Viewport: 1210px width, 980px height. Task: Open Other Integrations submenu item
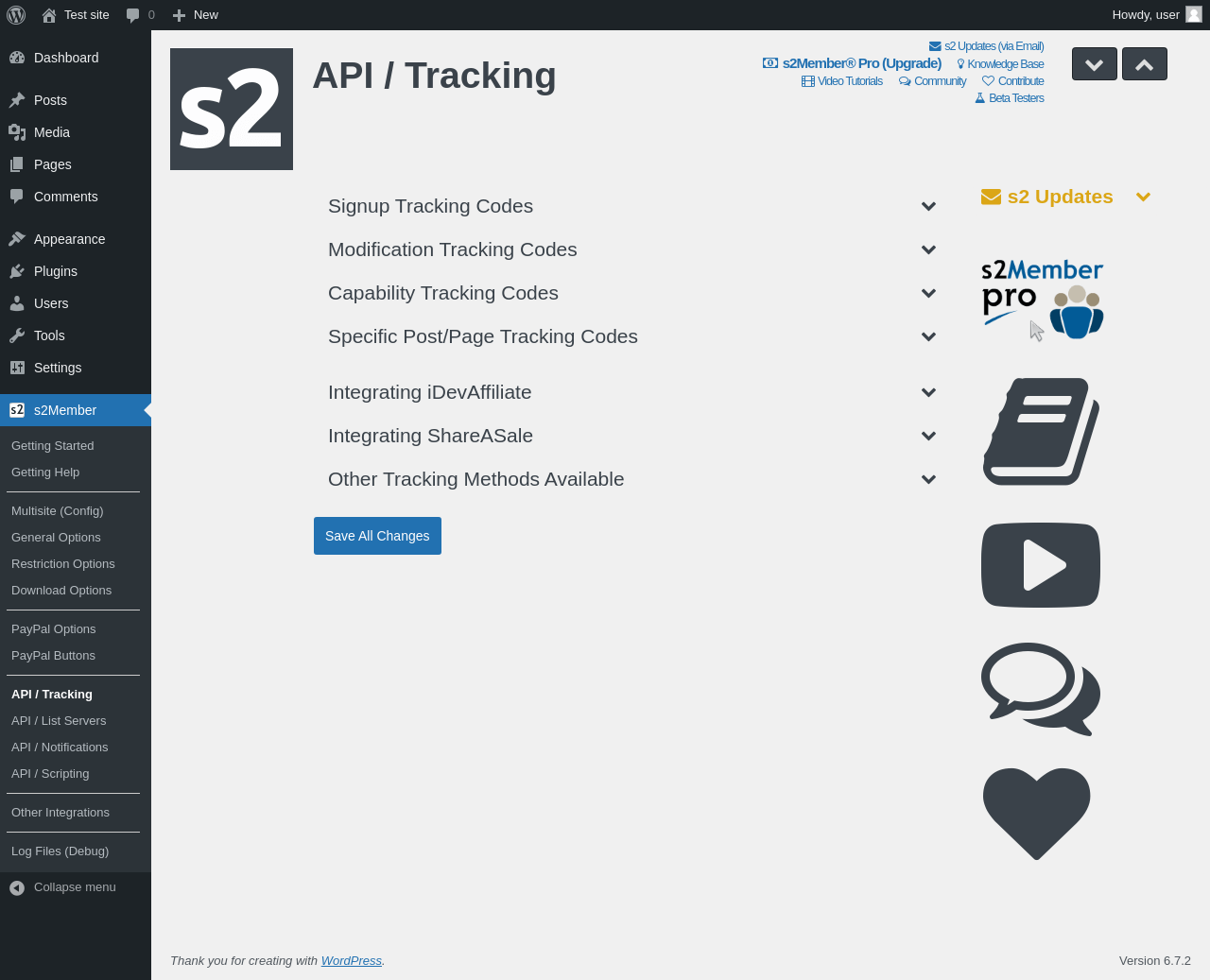76,813
